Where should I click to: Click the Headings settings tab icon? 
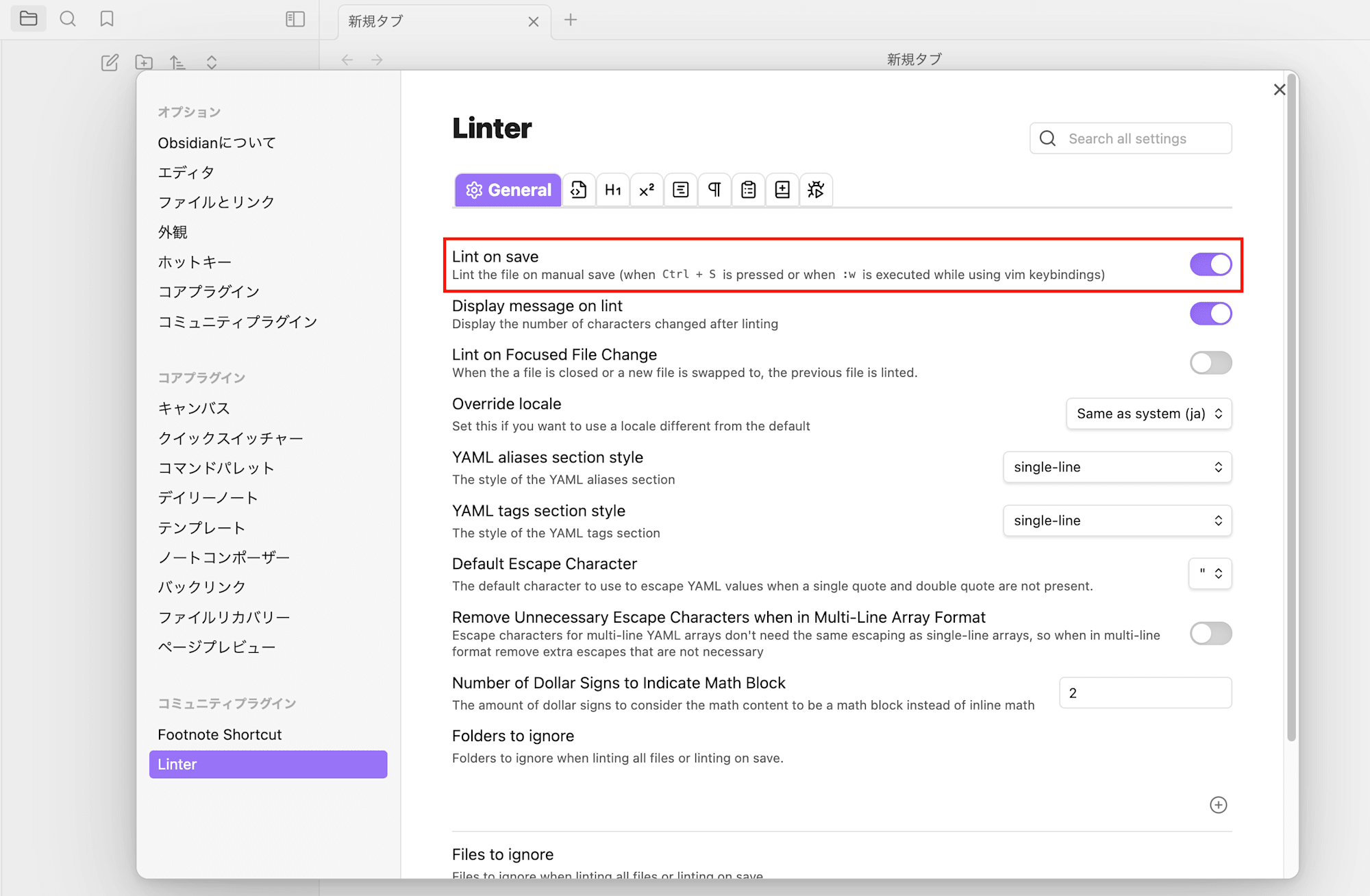[610, 189]
